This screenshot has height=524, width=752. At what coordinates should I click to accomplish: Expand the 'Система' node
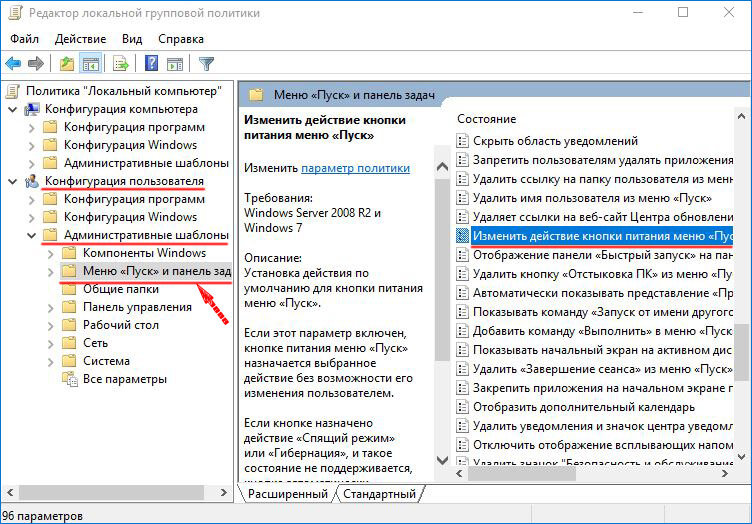coord(50,362)
